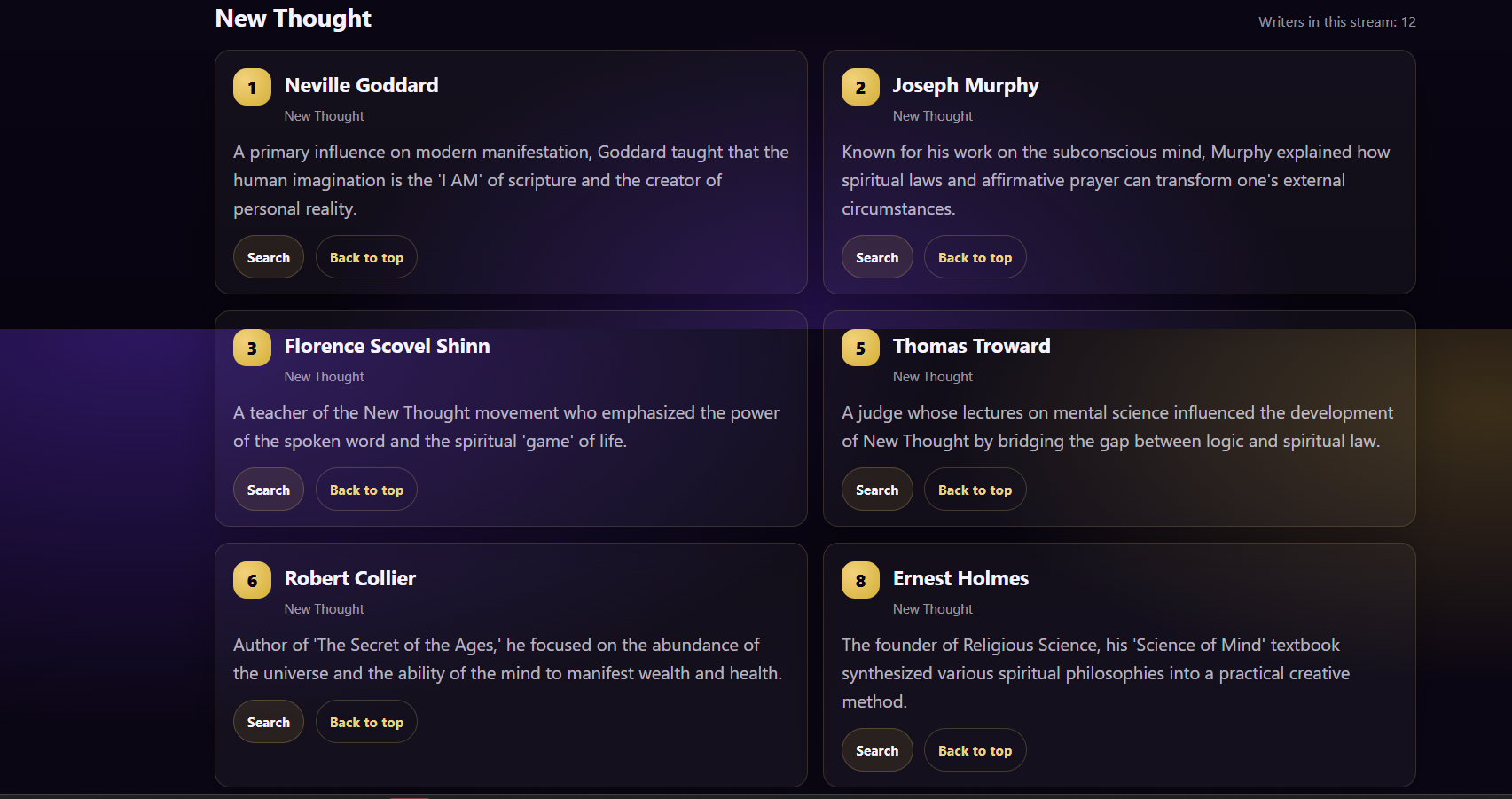
Task: Click the number 6 badge beside Robert Collier
Action: tap(252, 580)
